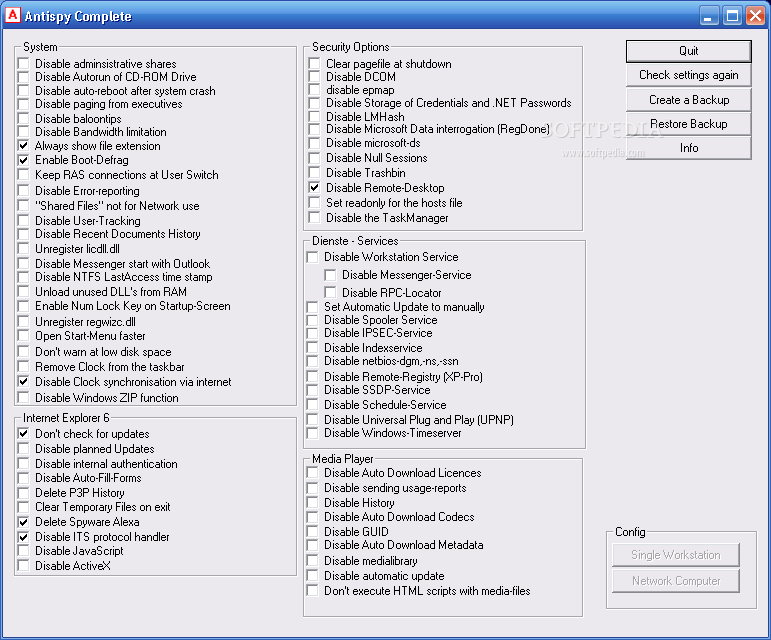The width and height of the screenshot is (771, 640).
Task: Click the Quit button
Action: pyautogui.click(x=688, y=51)
